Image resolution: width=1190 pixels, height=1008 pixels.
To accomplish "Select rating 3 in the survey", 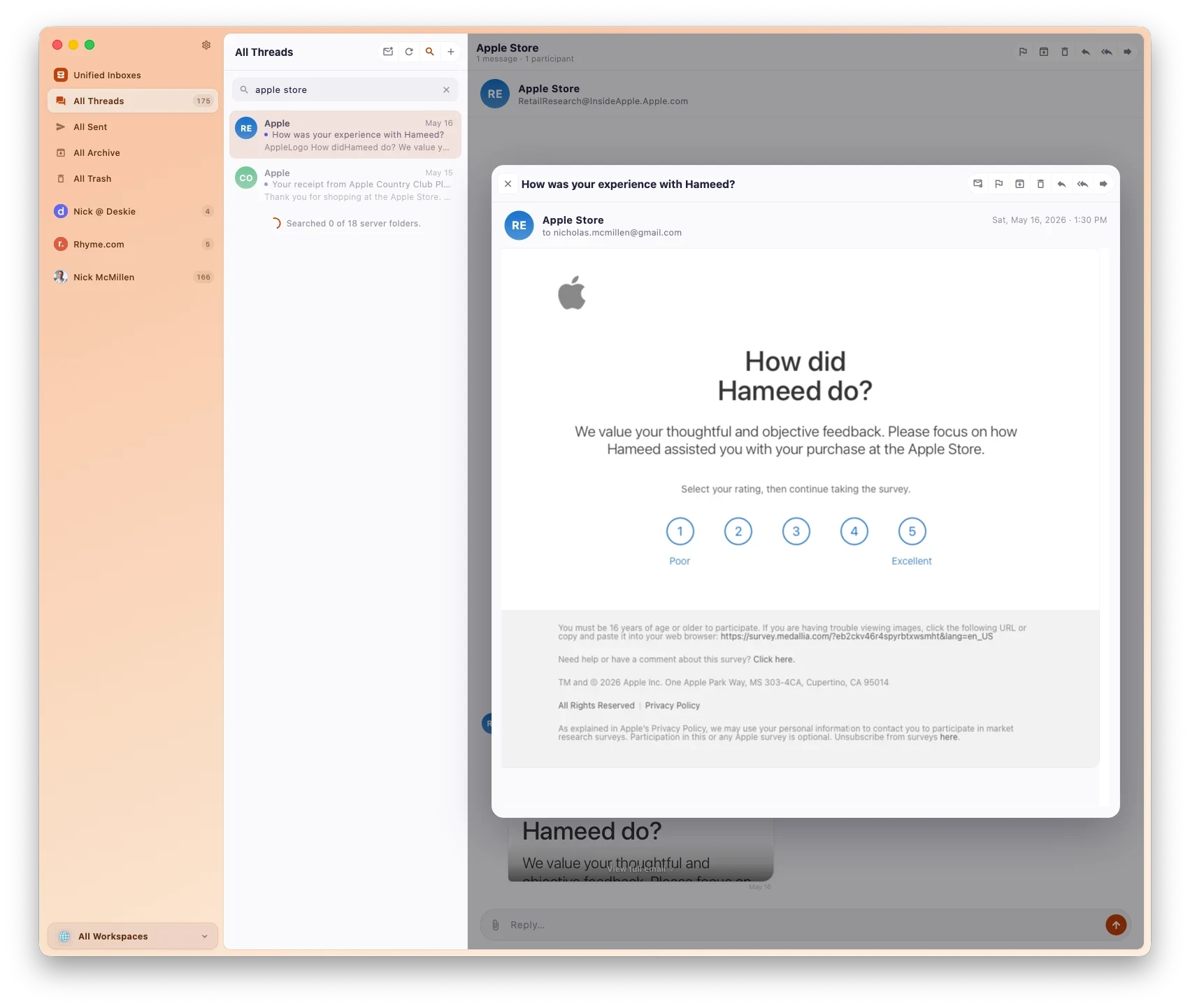I will [x=796, y=531].
